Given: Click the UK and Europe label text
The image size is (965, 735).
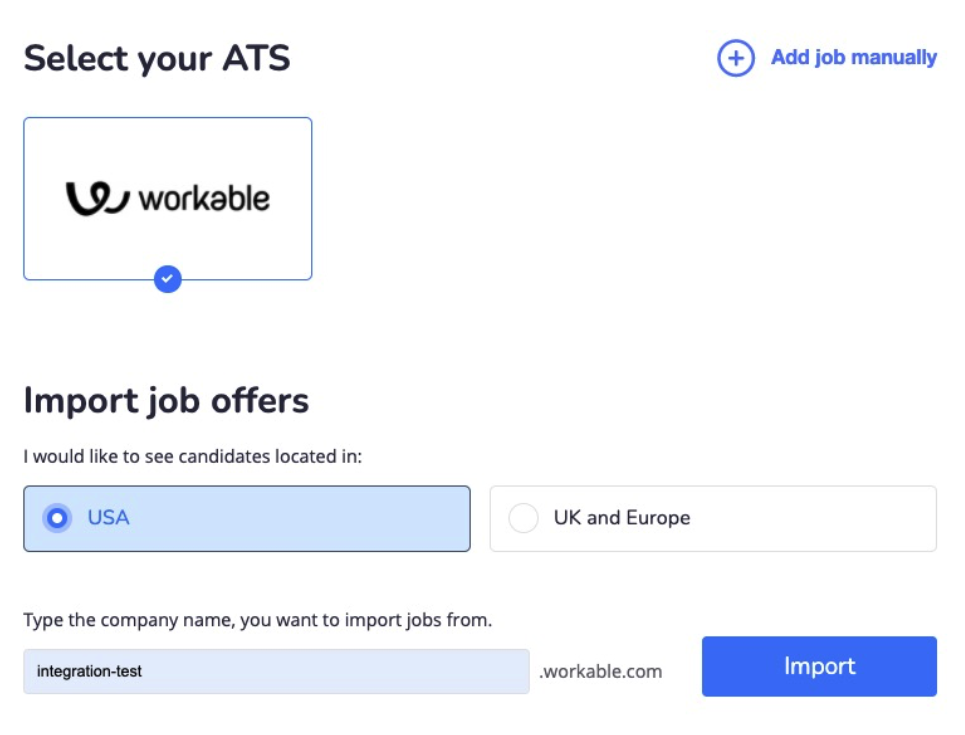Looking at the screenshot, I should 621,518.
